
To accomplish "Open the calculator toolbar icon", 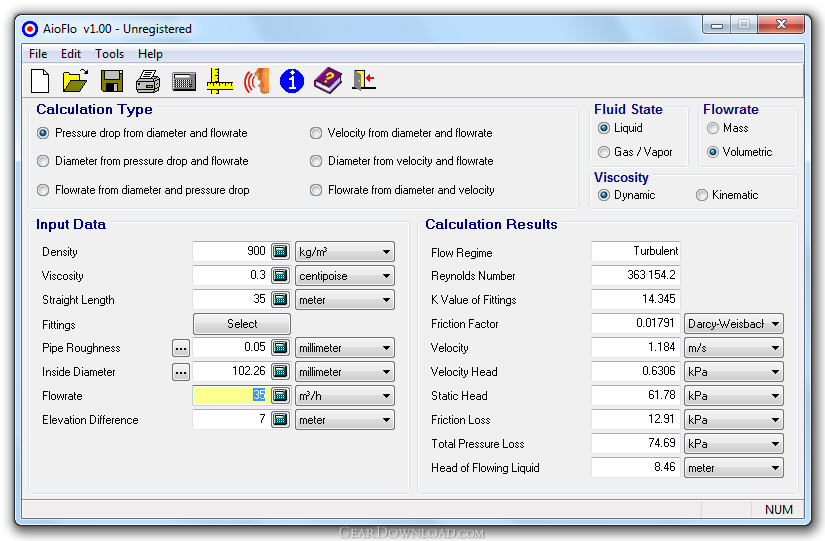I will click(x=184, y=82).
